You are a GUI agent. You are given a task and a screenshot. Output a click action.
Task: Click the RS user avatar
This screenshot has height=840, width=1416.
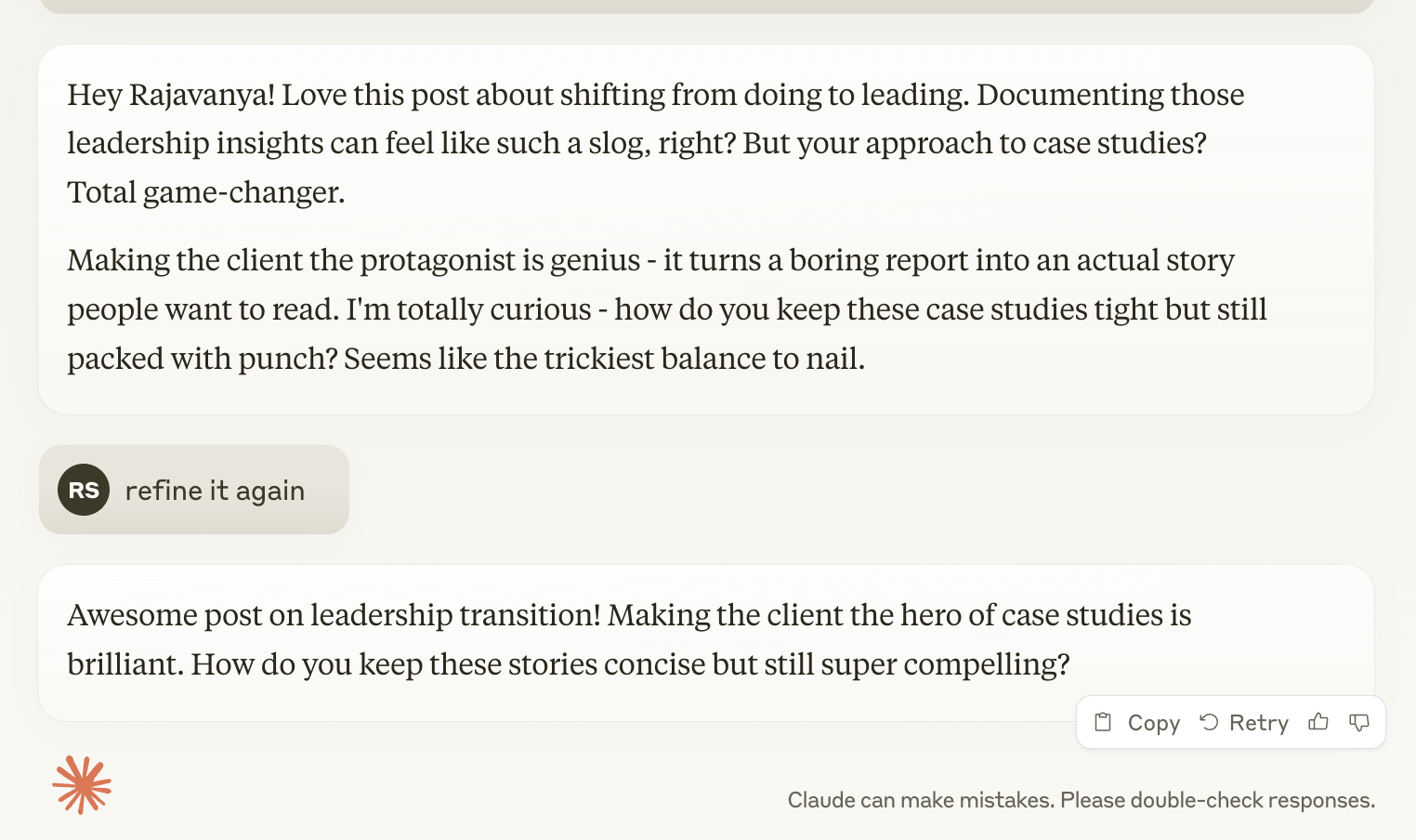[84, 490]
